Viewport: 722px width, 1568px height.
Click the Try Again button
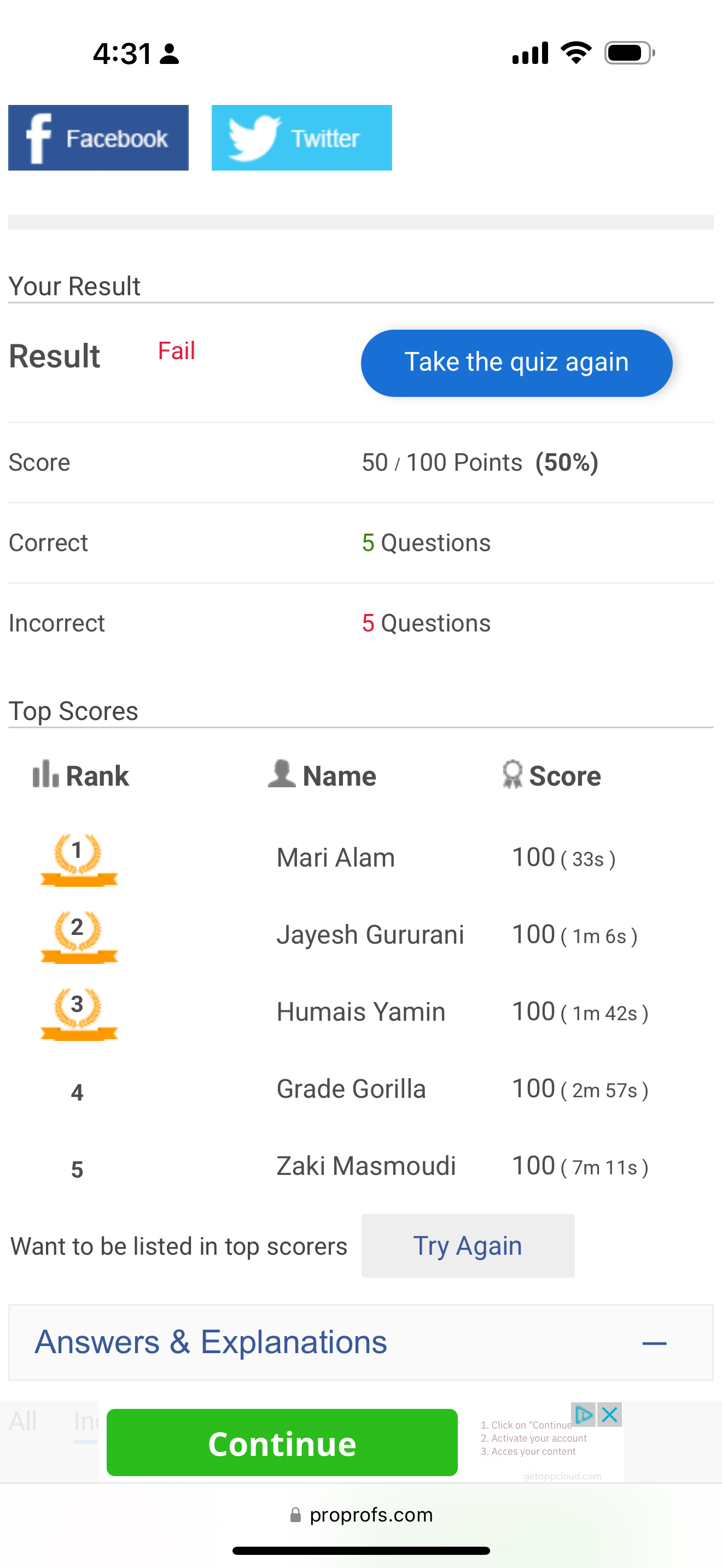pos(468,1245)
